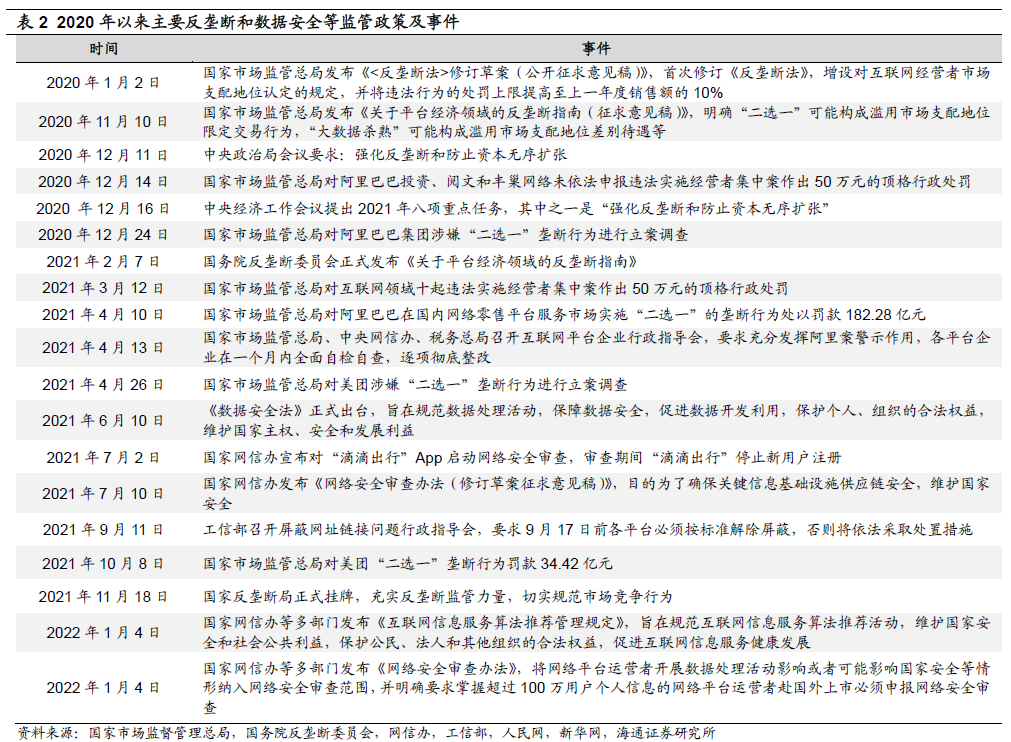This screenshot has width=1011, height=742.
Task: Select the date cell "2021 年 4 月 13 日"
Action: (x=103, y=347)
